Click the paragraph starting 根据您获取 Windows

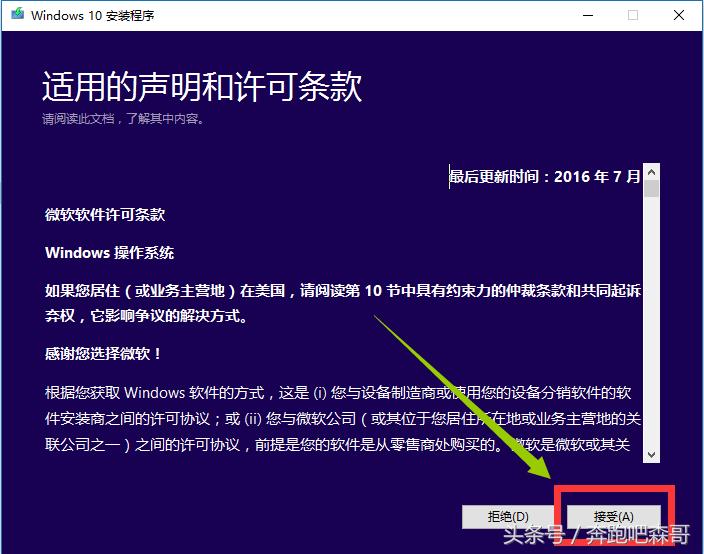(x=343, y=418)
